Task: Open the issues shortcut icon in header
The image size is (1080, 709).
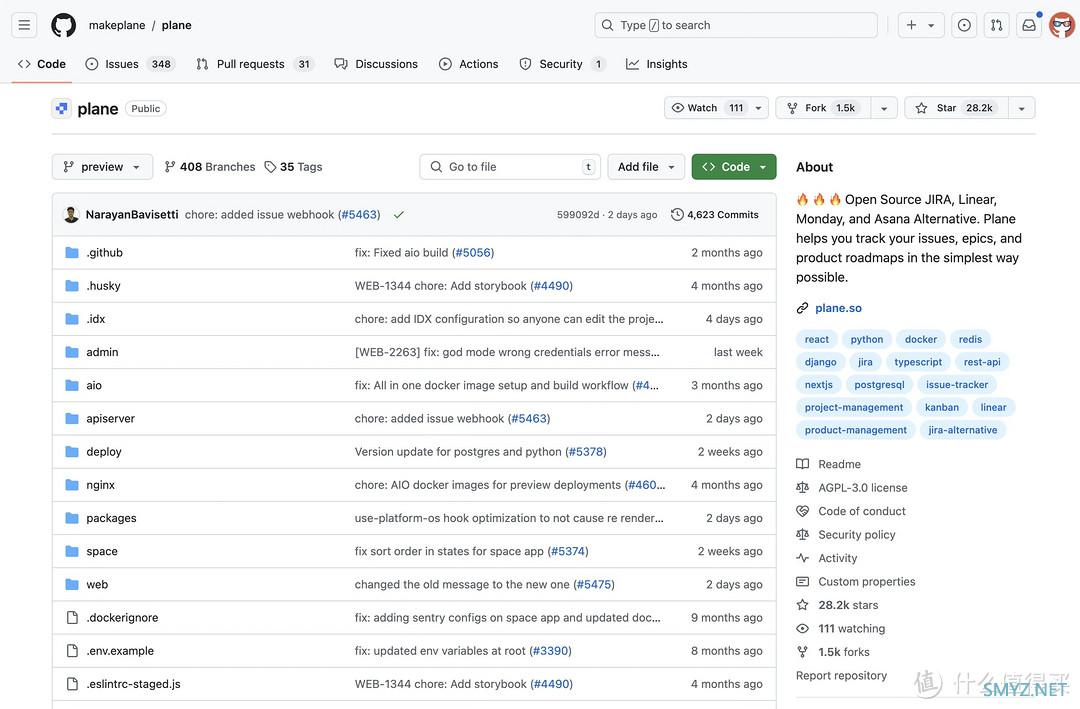Action: (964, 25)
